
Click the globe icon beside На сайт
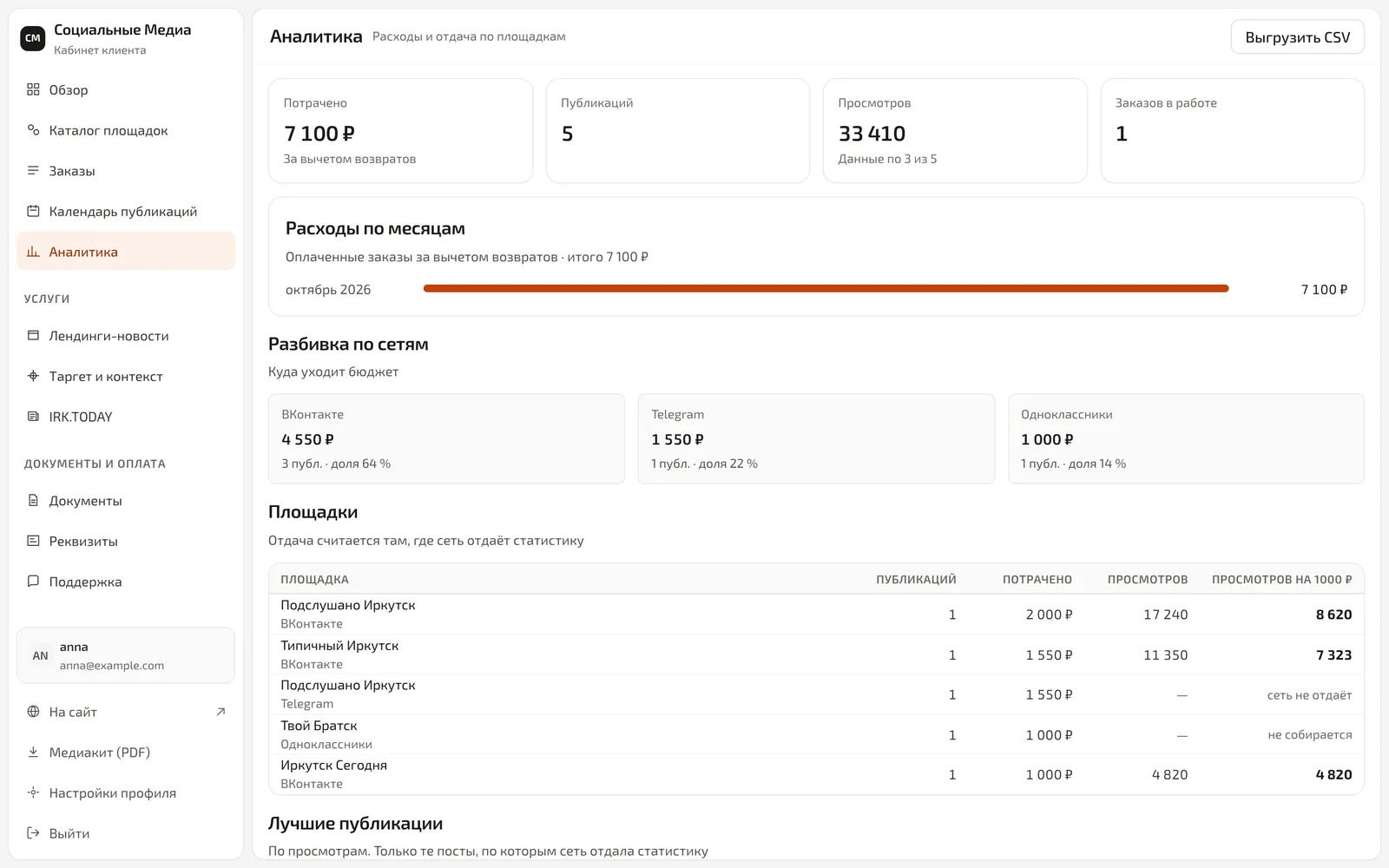pyautogui.click(x=33, y=712)
